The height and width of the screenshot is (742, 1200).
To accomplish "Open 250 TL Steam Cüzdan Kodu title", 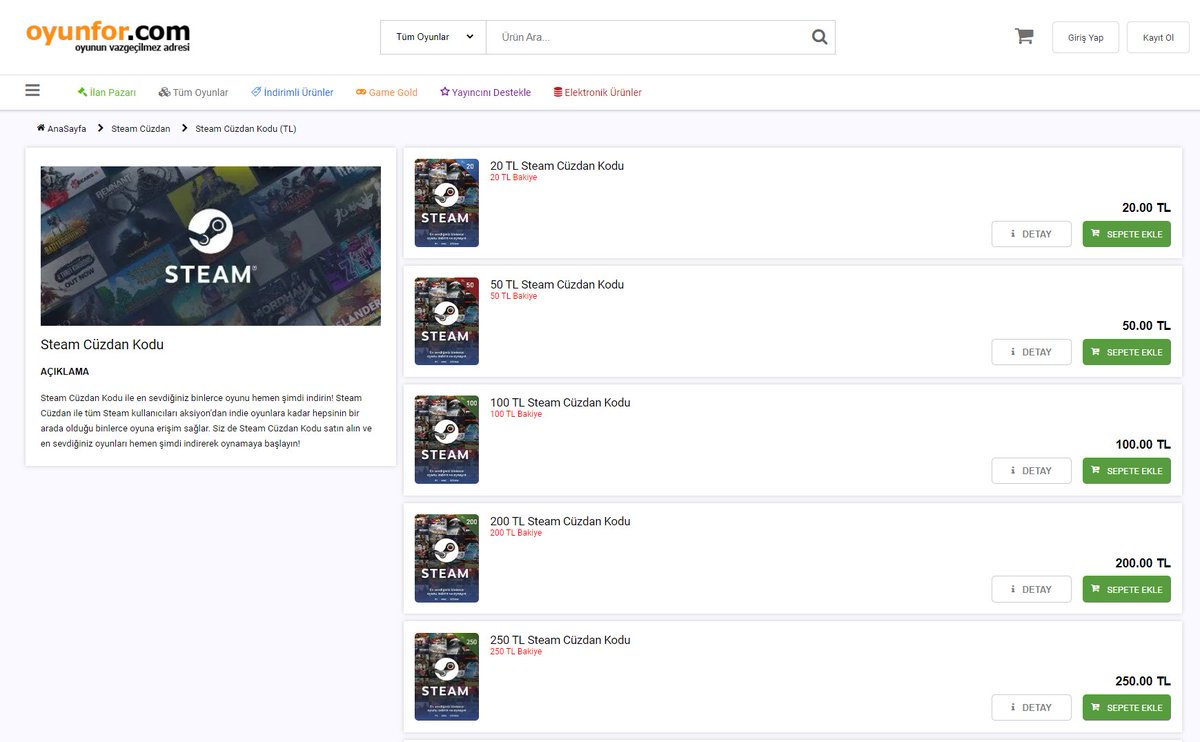I will pos(560,640).
